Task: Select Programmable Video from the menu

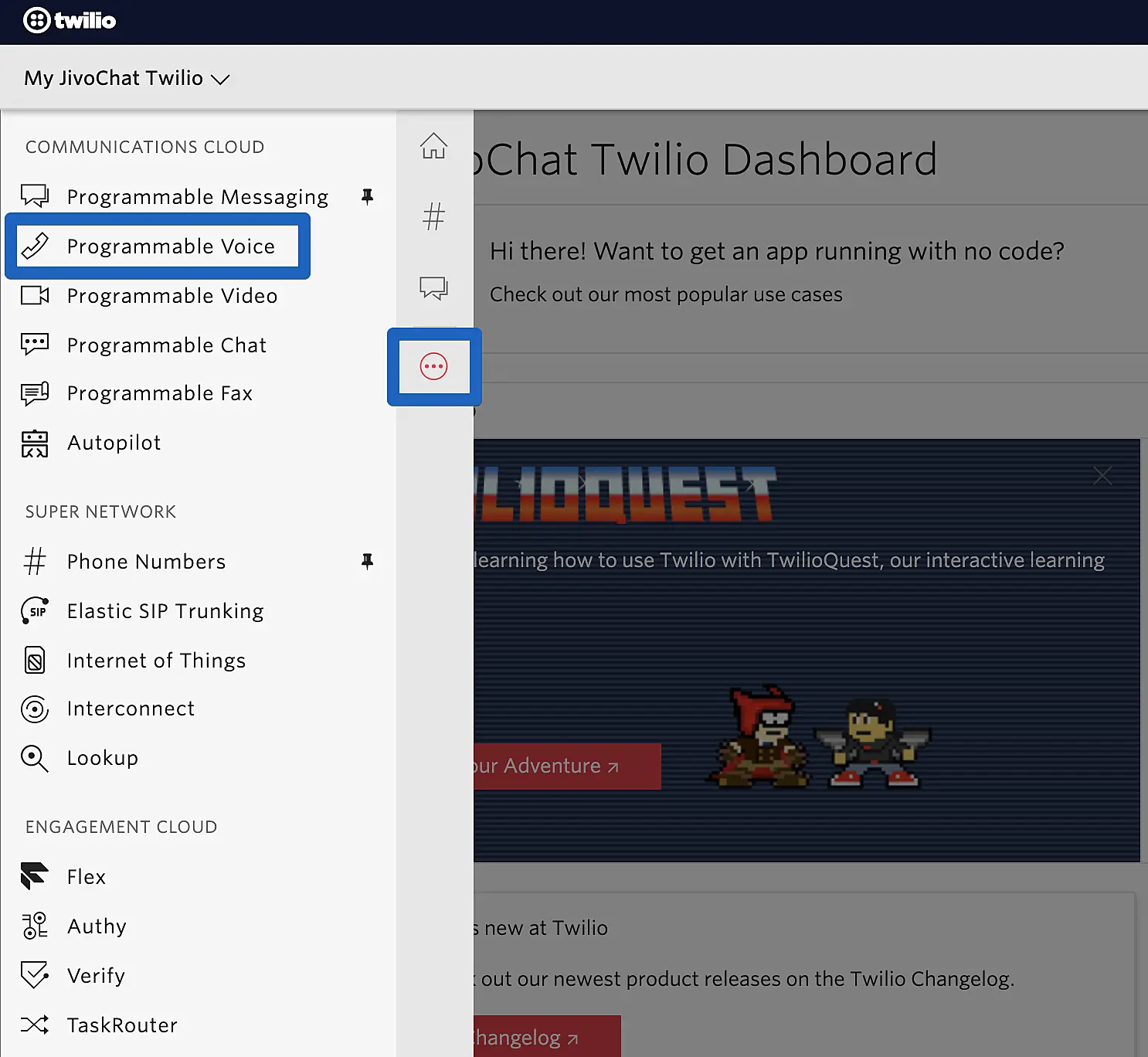Action: click(x=172, y=296)
